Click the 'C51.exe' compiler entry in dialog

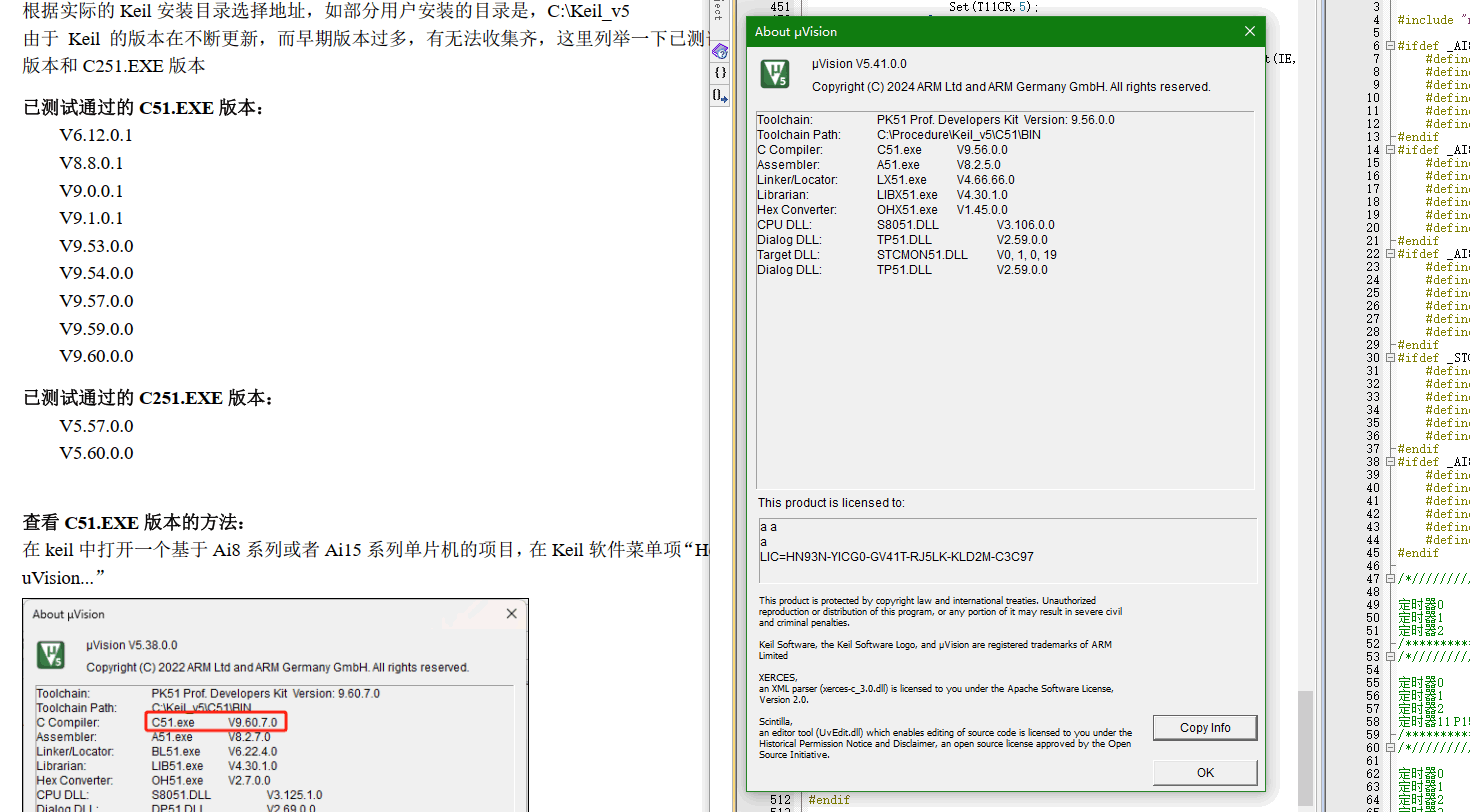click(899, 150)
